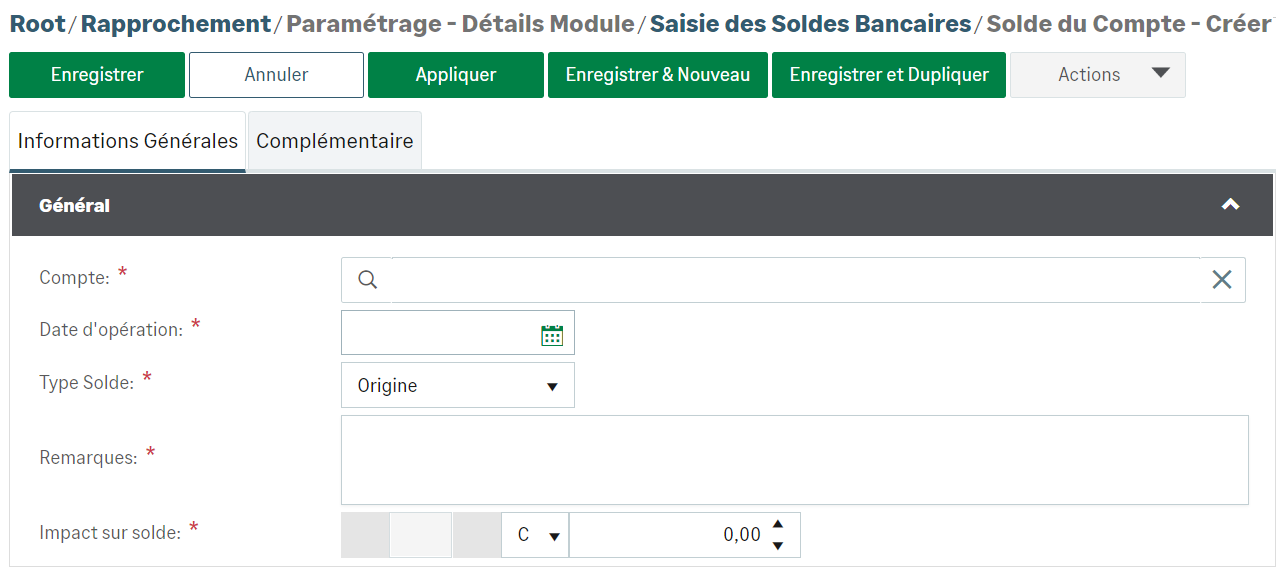Click Enregistrer & Nouveau button

coord(657,75)
